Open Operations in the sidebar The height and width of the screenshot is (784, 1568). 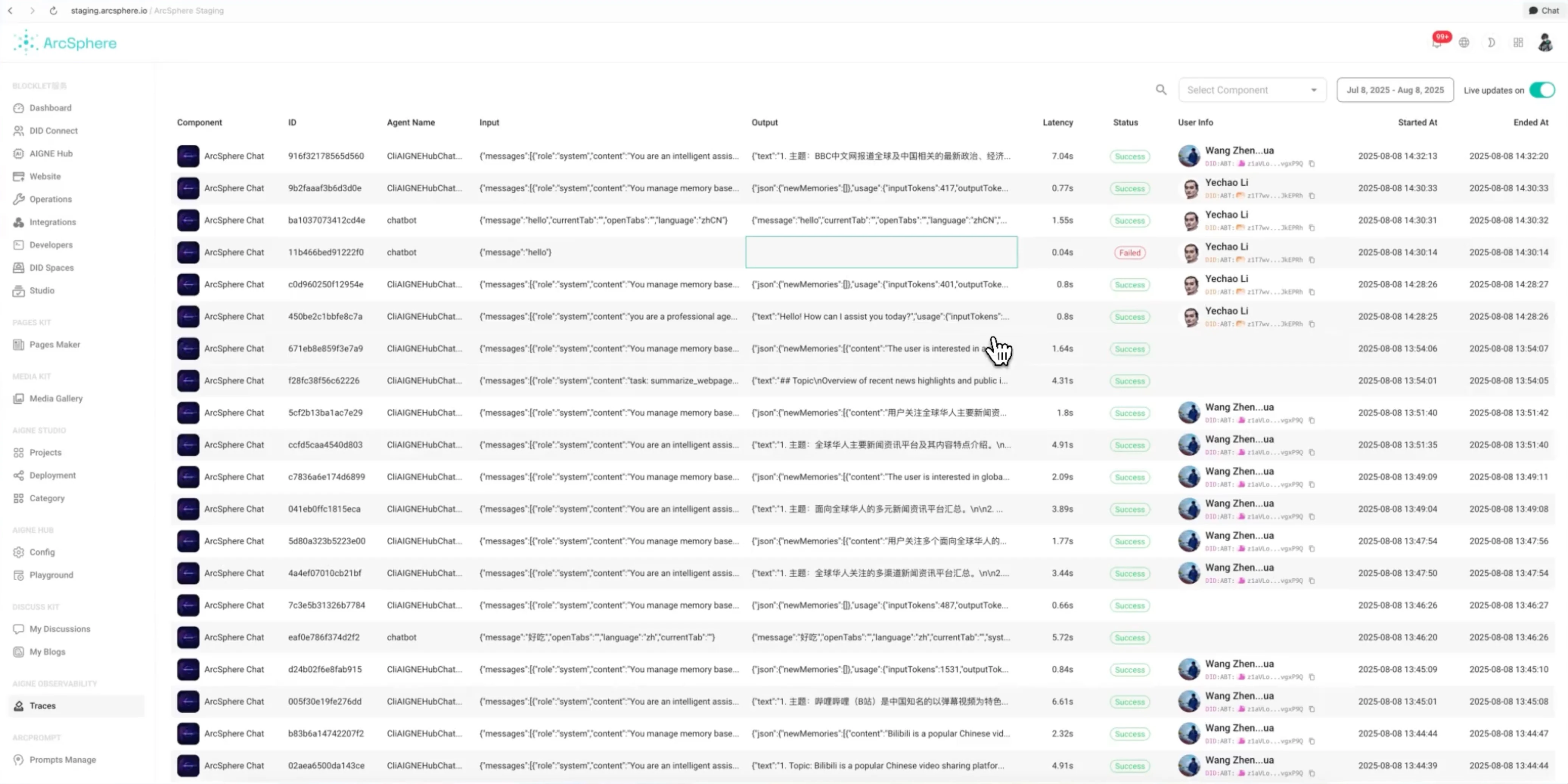pyautogui.click(x=51, y=199)
